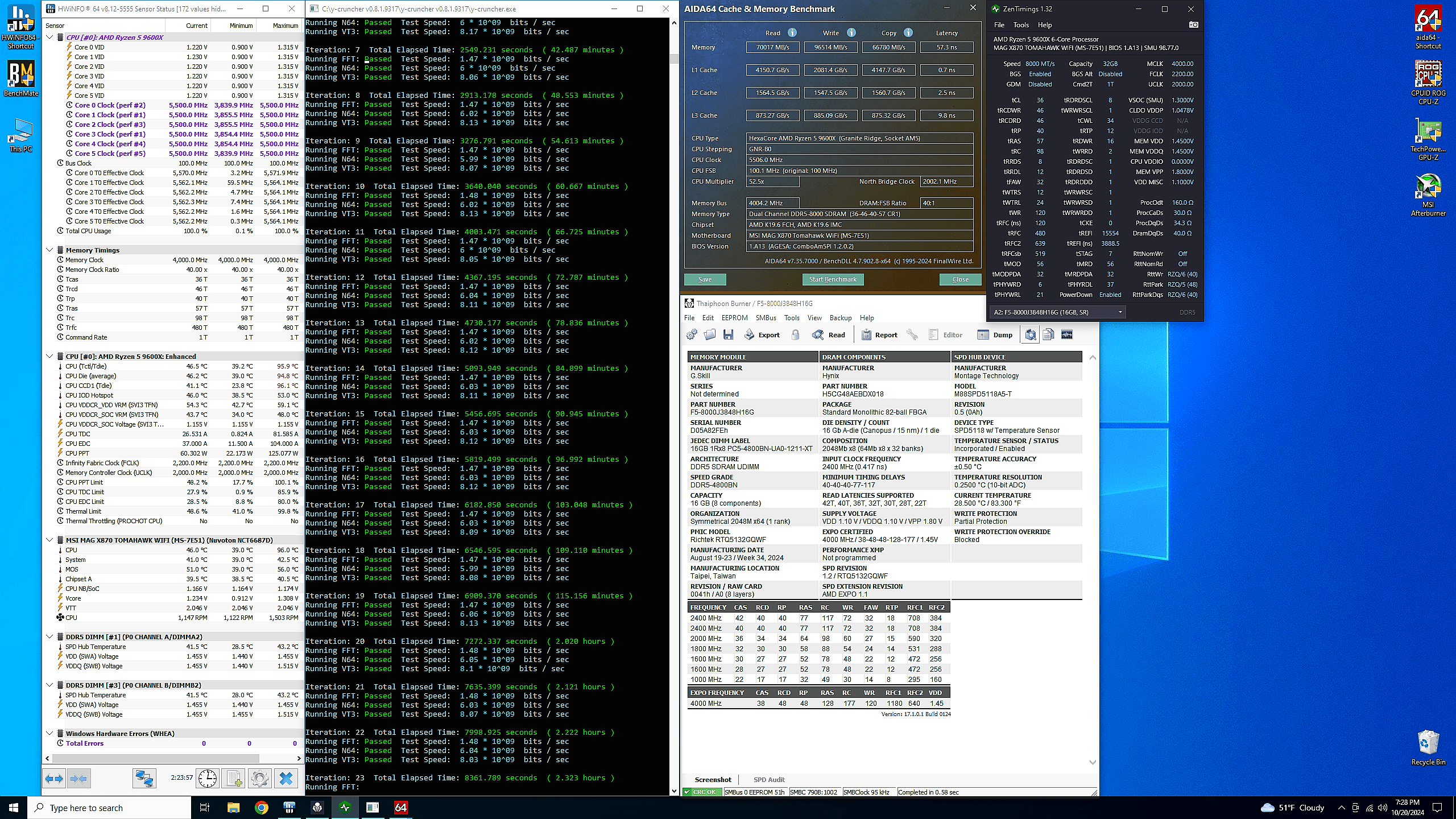Switch to Screenshot tab in Thaiphoon
The image size is (1456, 819).
(x=713, y=780)
